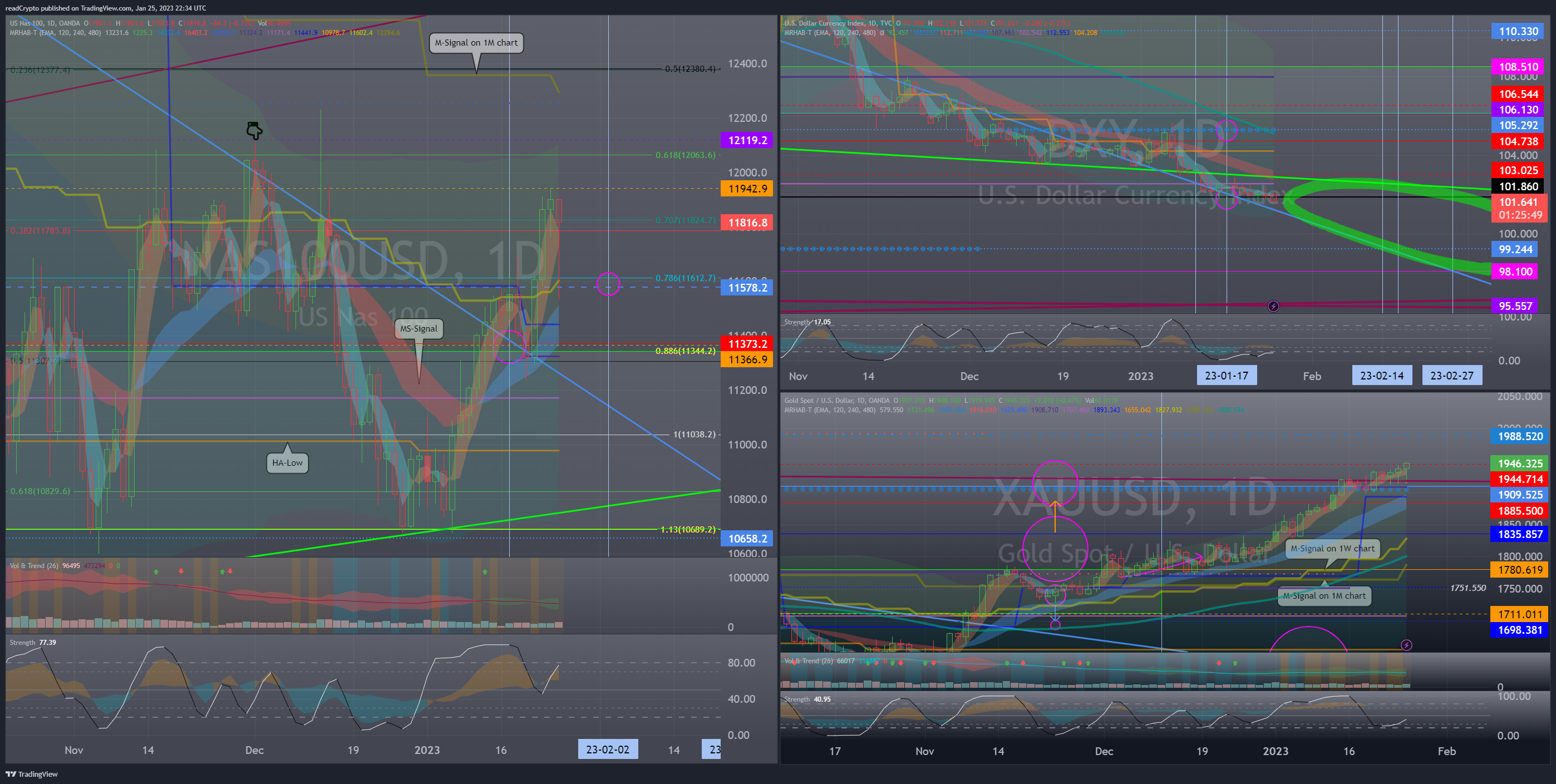1556x784 pixels.
Task: Click the blue 1909.525 gold price label
Action: tap(1519, 495)
